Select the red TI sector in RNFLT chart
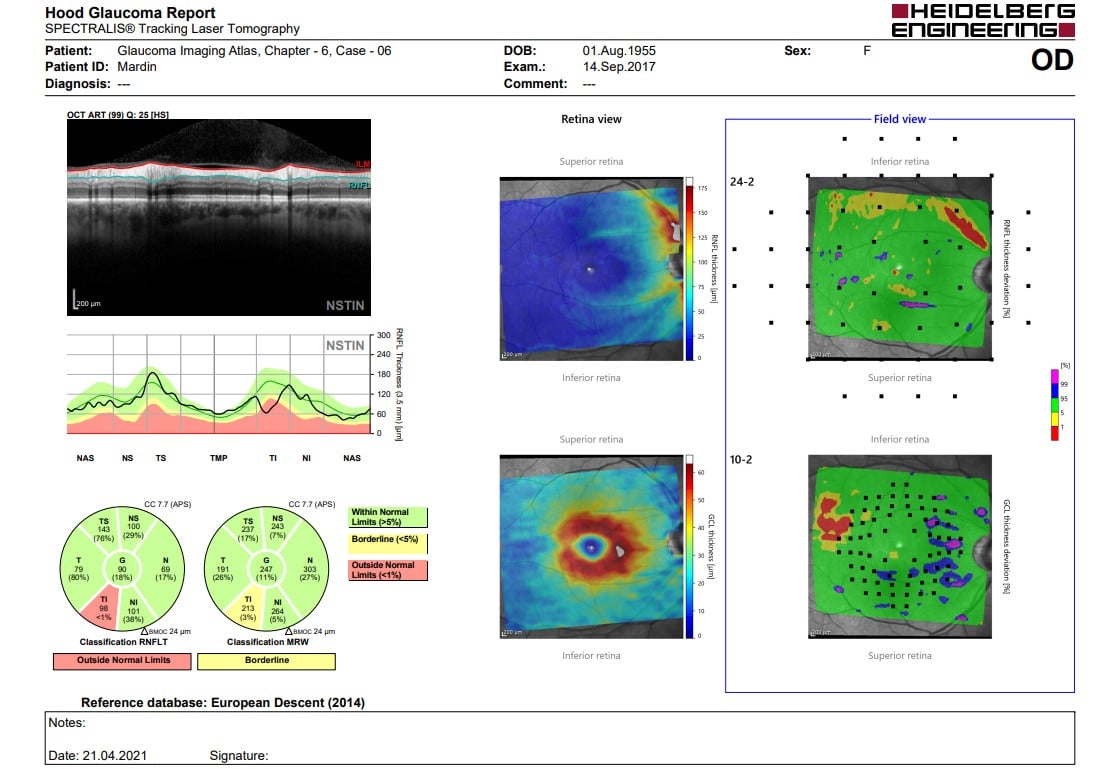Image resolution: width=1120 pixels, height=769 pixels. tap(104, 606)
